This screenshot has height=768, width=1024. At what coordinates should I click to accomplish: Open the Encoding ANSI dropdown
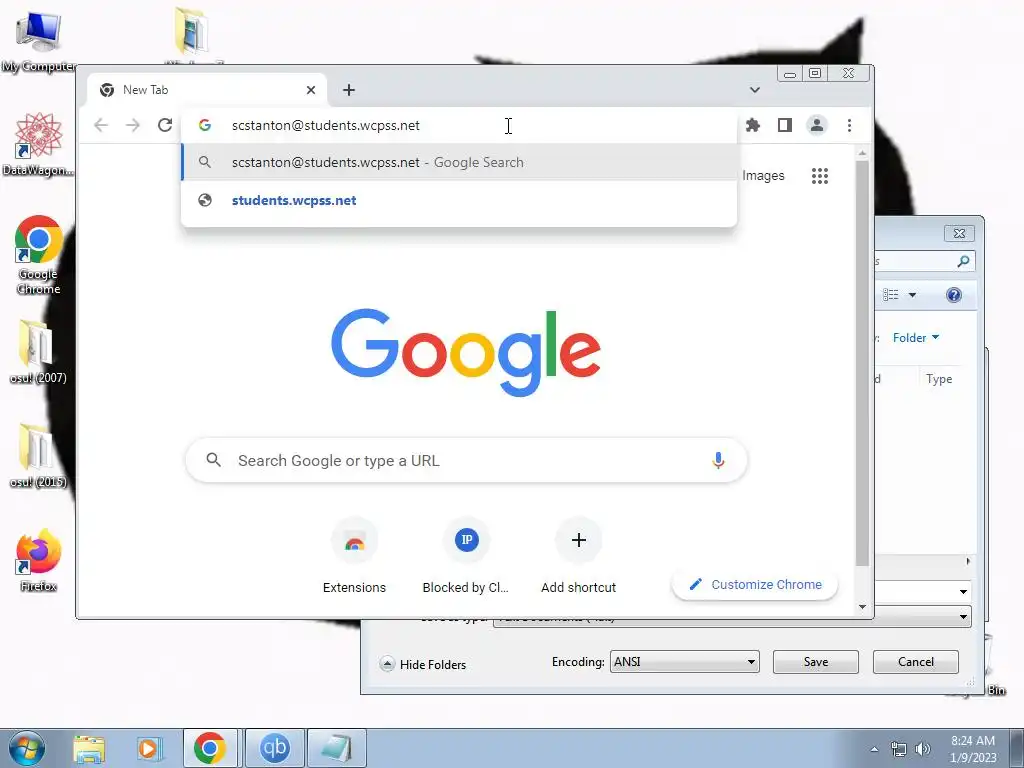(x=684, y=662)
